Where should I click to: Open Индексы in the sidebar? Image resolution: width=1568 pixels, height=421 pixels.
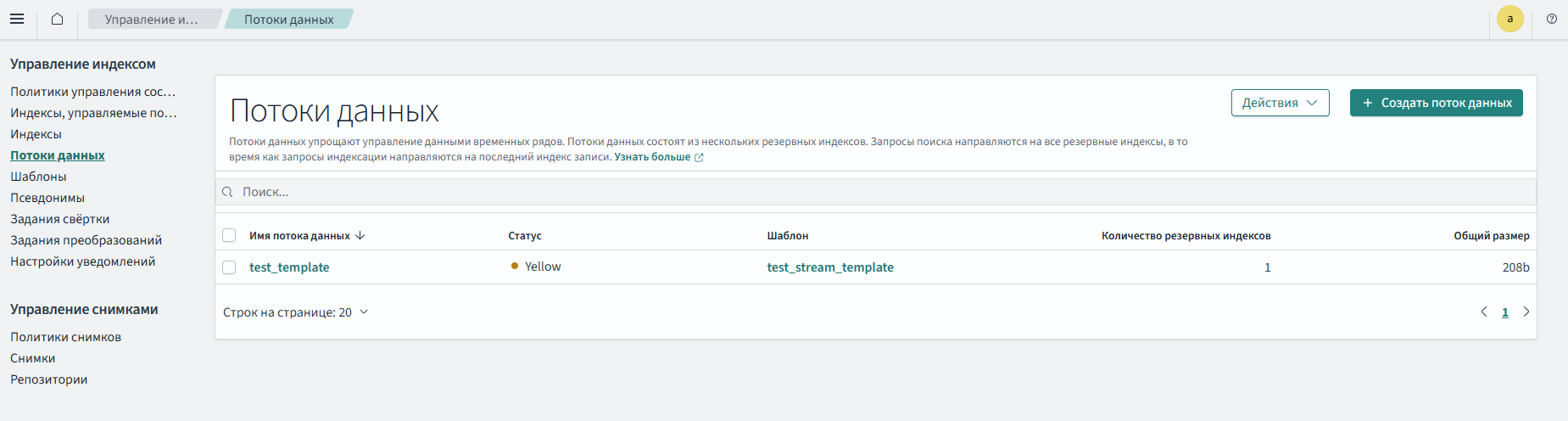pyautogui.click(x=36, y=134)
